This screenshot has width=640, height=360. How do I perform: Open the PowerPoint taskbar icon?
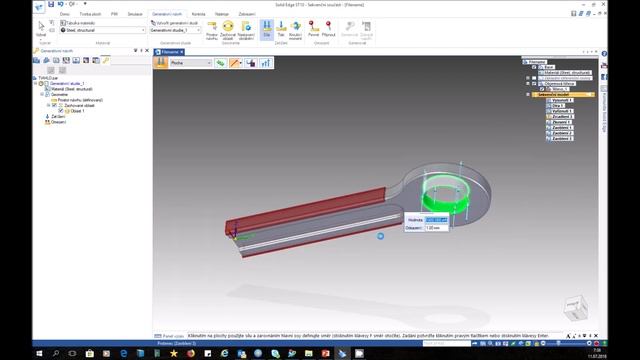pos(325,353)
